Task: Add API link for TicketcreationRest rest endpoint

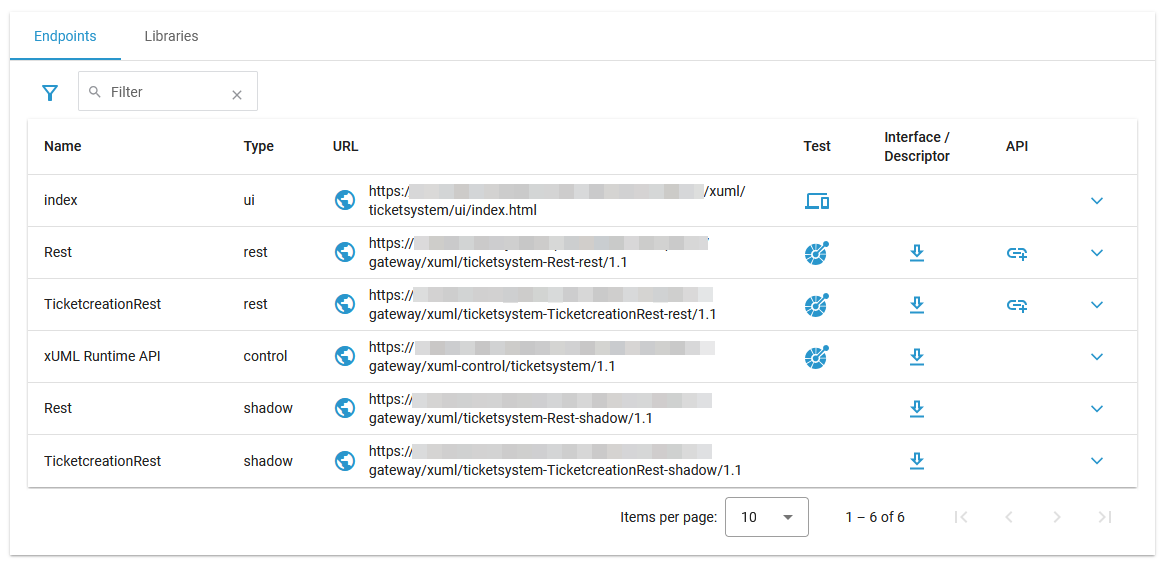Action: point(1016,305)
